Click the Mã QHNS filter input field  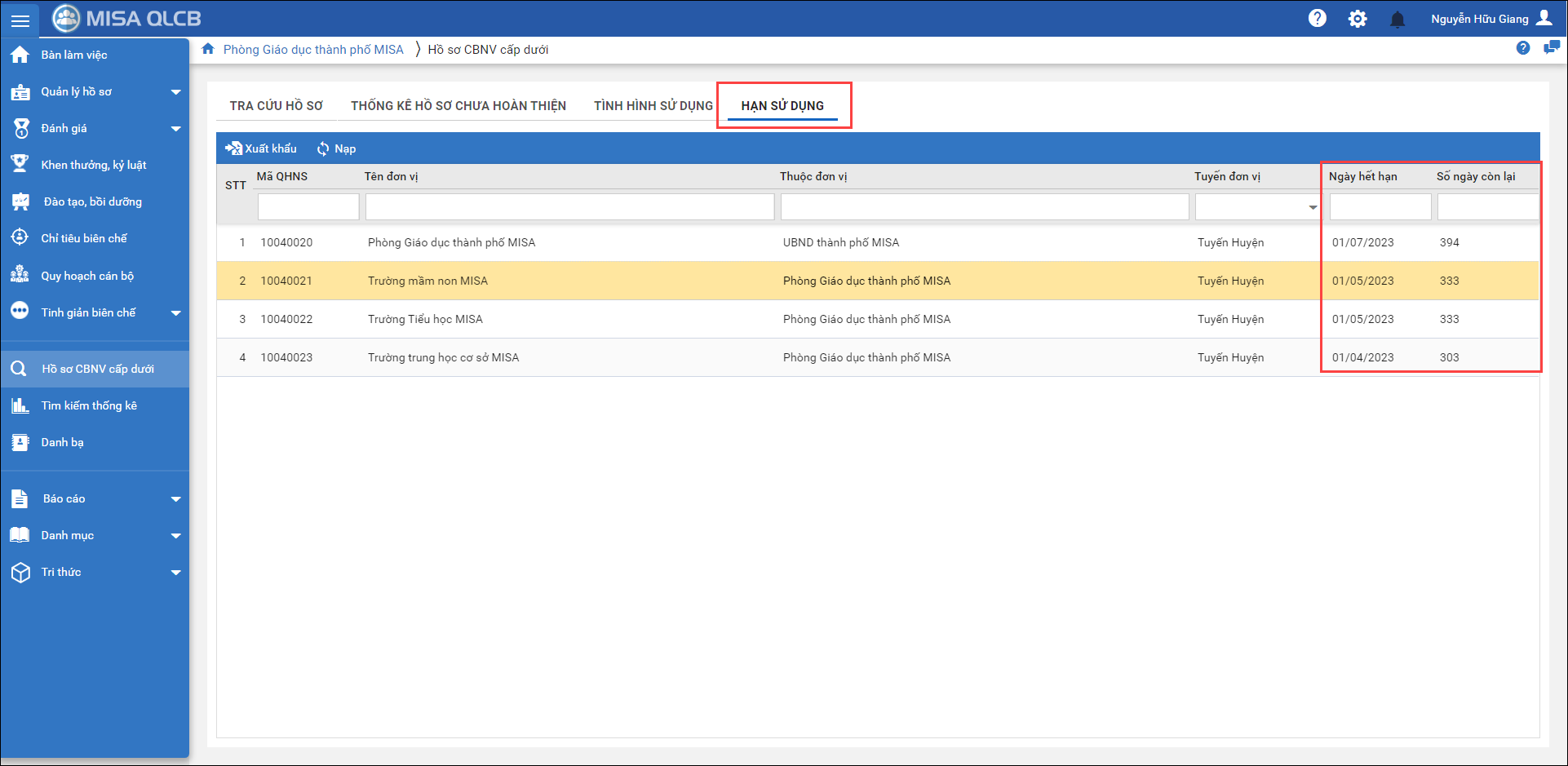tap(308, 207)
